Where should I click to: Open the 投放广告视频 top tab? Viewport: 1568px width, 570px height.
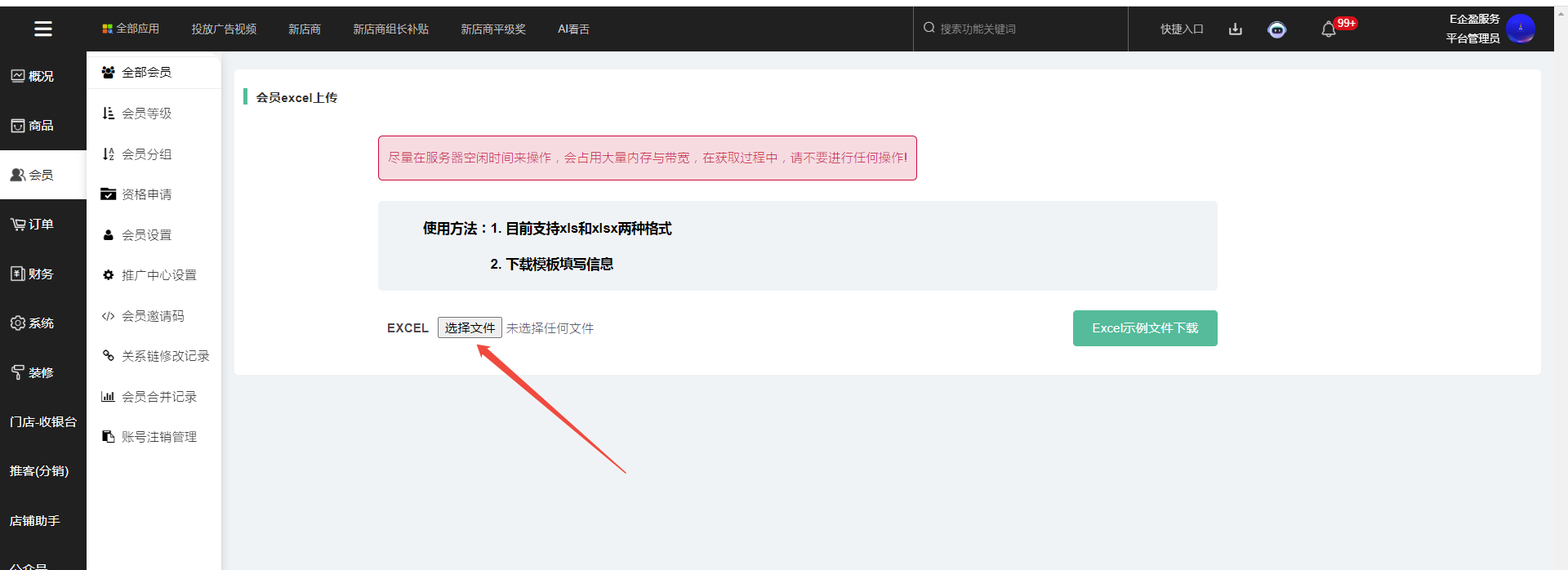pos(224,29)
